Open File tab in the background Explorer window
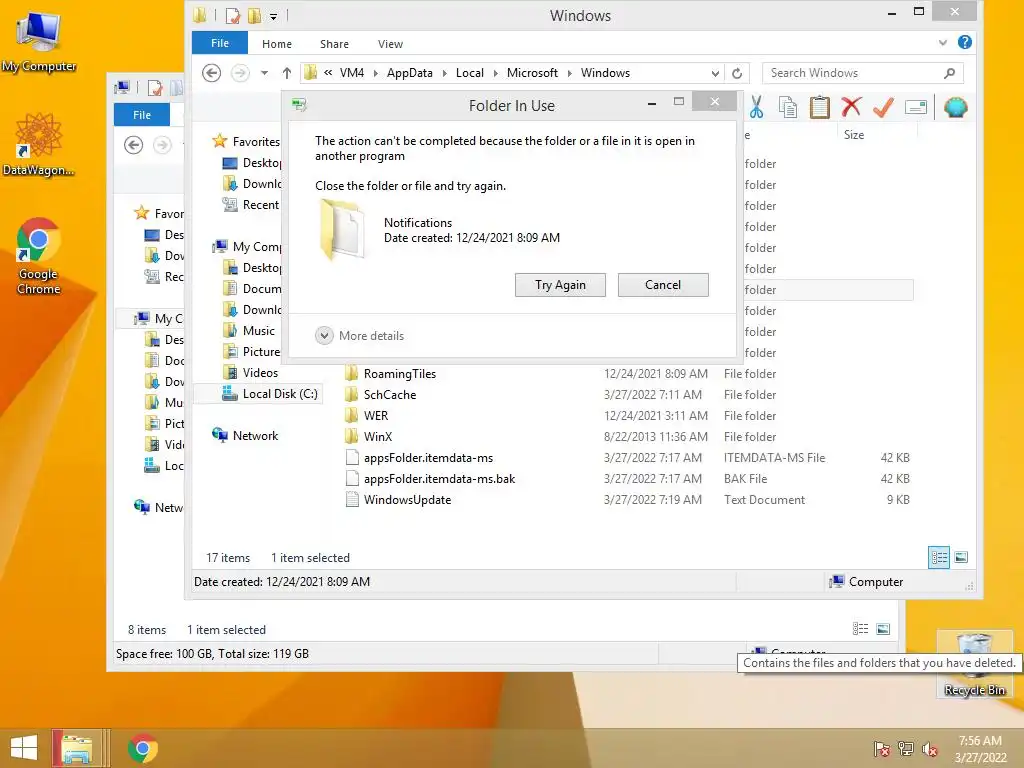 coord(142,115)
